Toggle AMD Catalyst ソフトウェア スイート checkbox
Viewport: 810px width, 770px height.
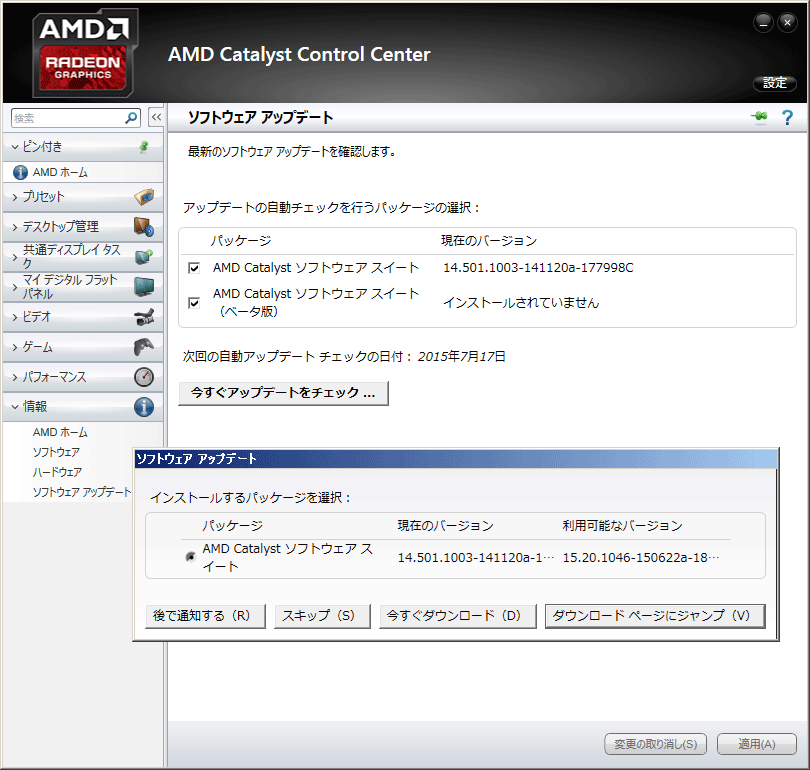coord(194,268)
